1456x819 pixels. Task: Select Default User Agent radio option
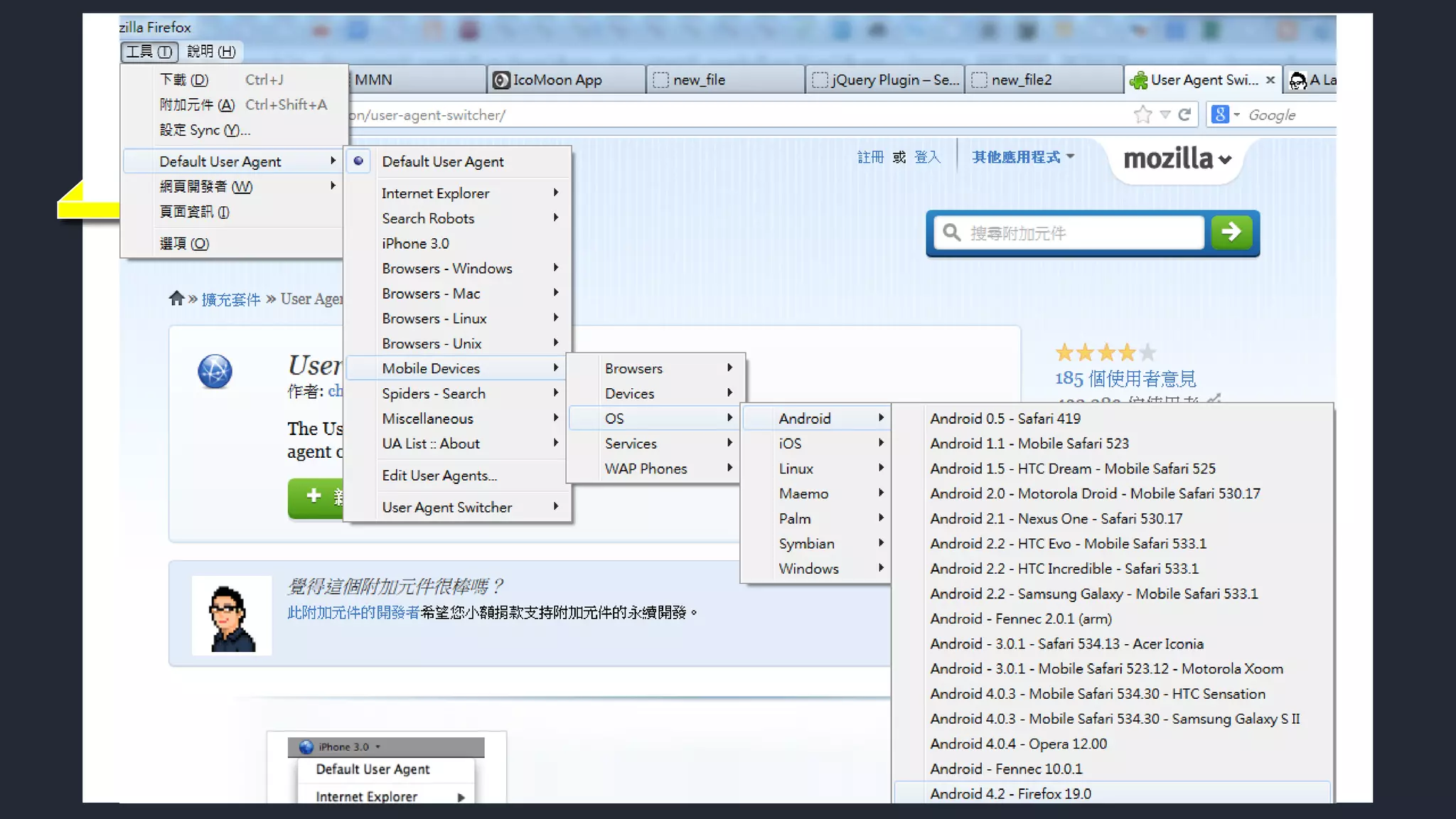[x=442, y=161]
